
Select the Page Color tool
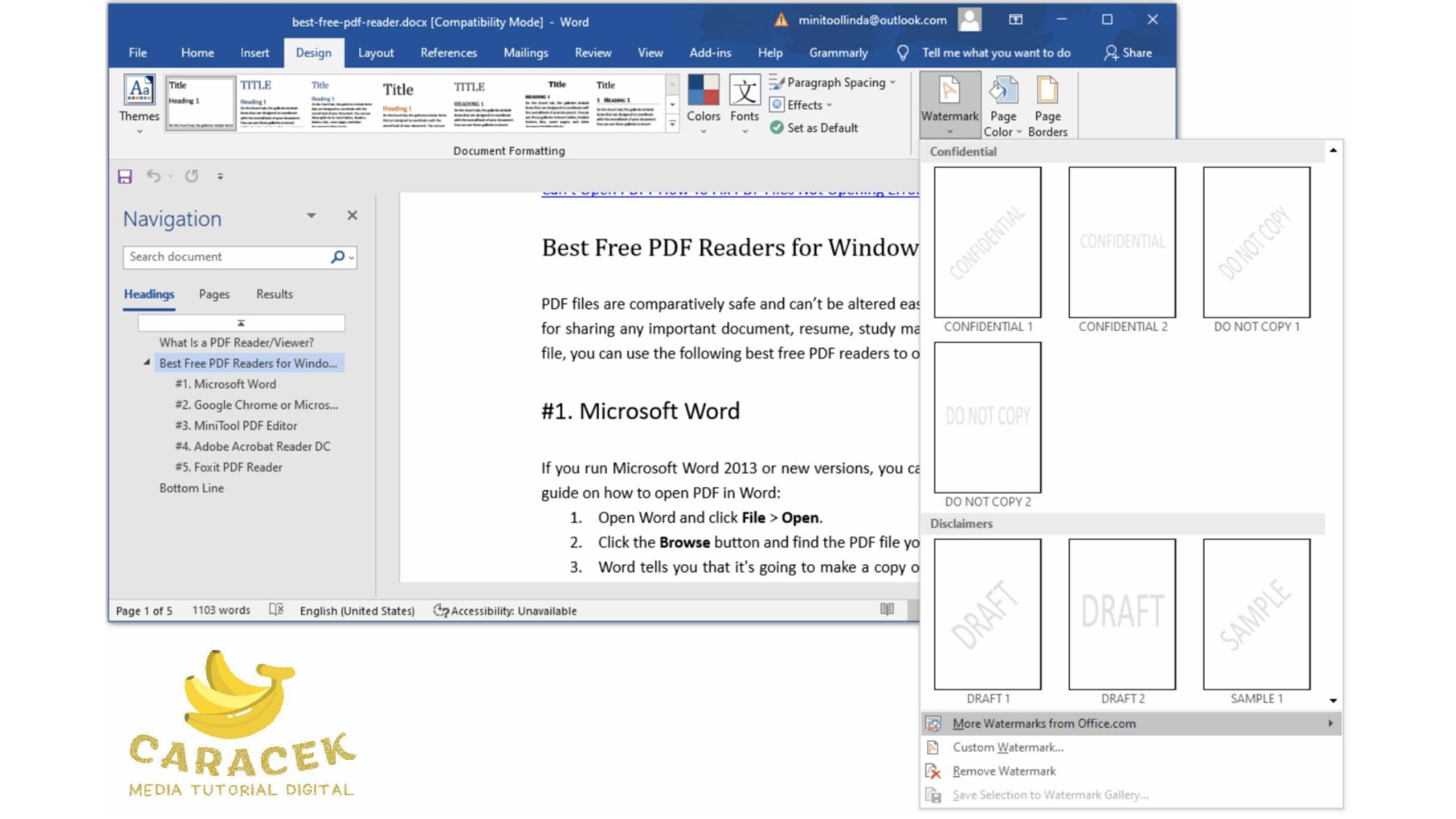coord(1002,105)
